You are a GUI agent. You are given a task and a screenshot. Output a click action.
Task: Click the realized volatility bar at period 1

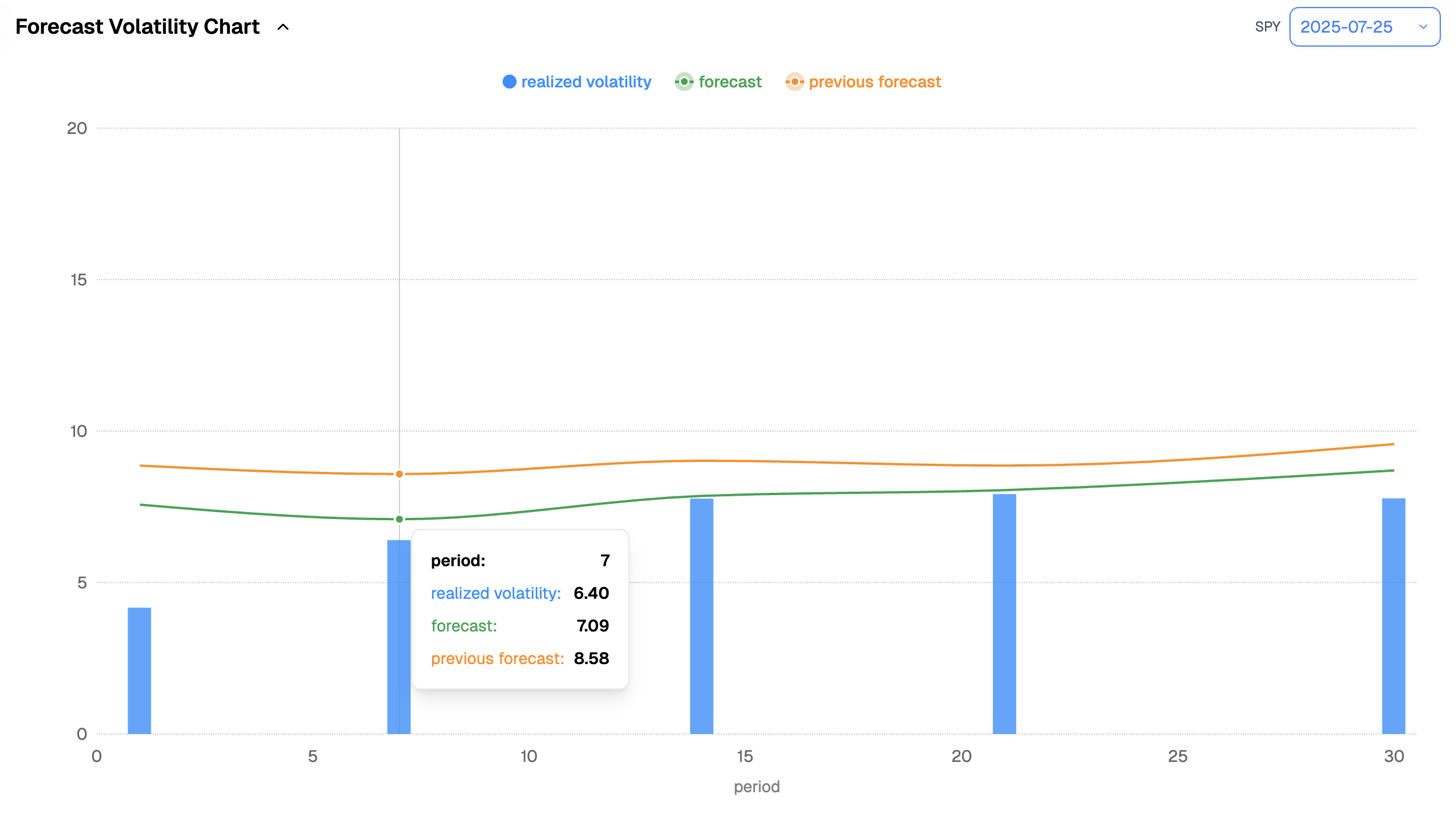coord(139,670)
